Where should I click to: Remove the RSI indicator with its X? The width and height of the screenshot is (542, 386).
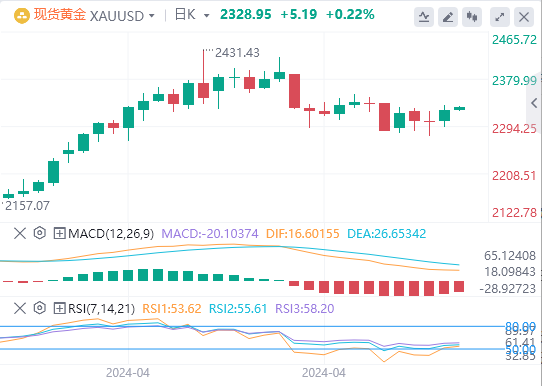20,308
